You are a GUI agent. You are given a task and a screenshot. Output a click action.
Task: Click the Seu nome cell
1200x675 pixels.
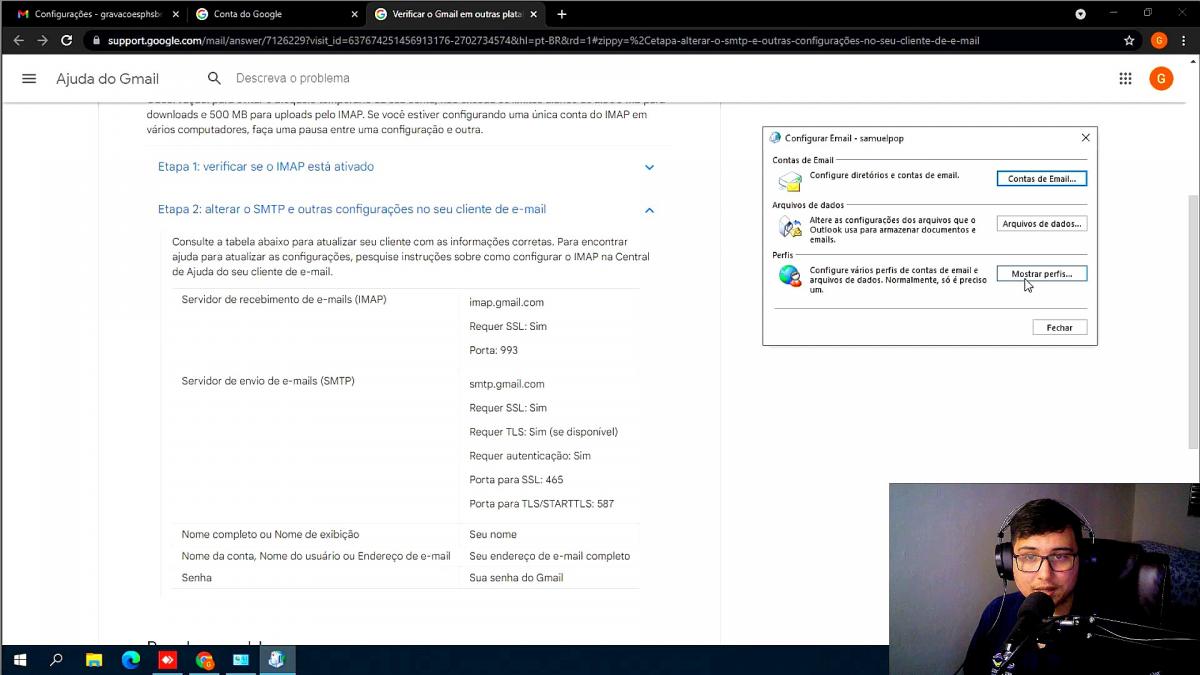tap(493, 535)
